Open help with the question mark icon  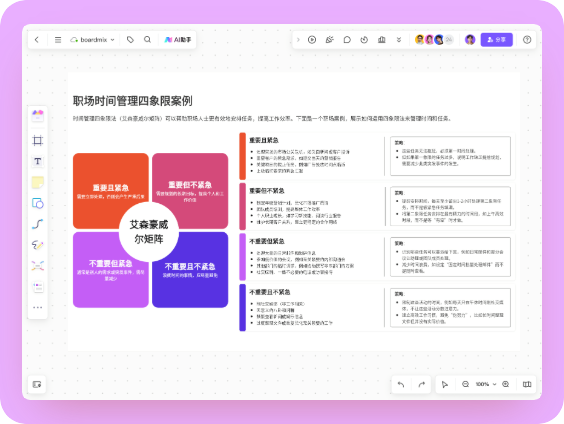click(x=527, y=40)
